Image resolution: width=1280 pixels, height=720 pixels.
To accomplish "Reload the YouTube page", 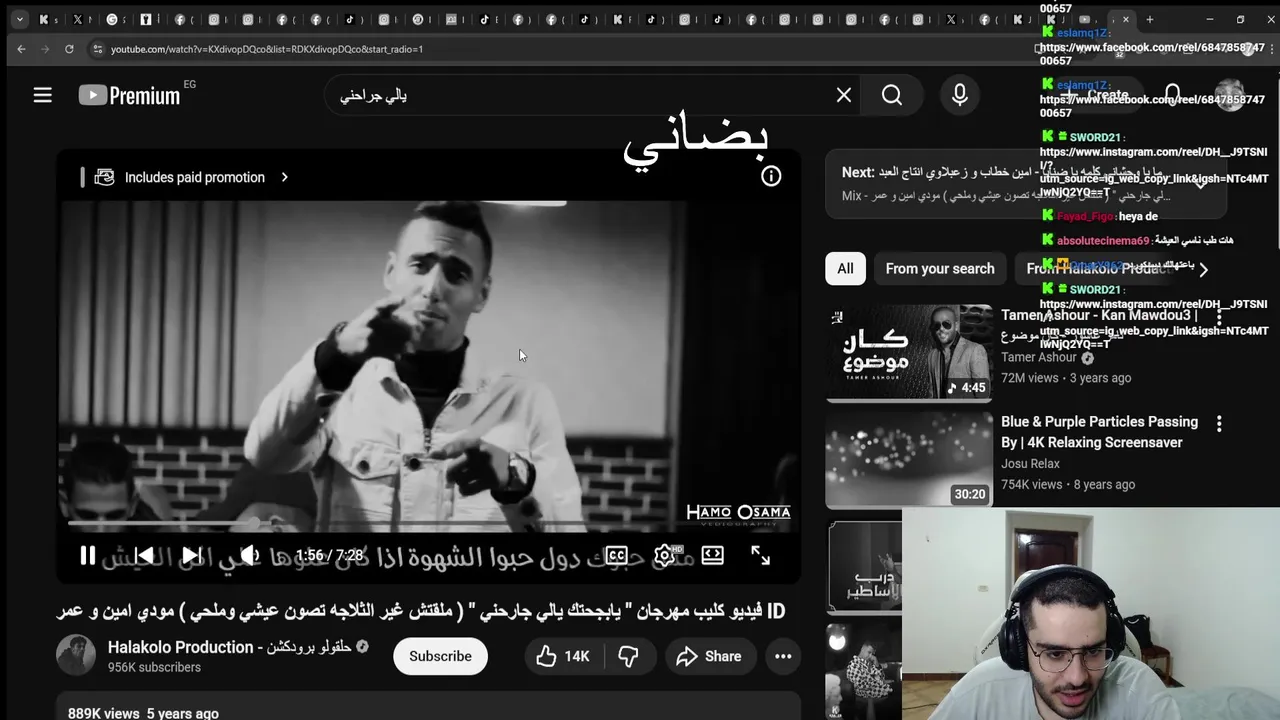I will [x=69, y=49].
